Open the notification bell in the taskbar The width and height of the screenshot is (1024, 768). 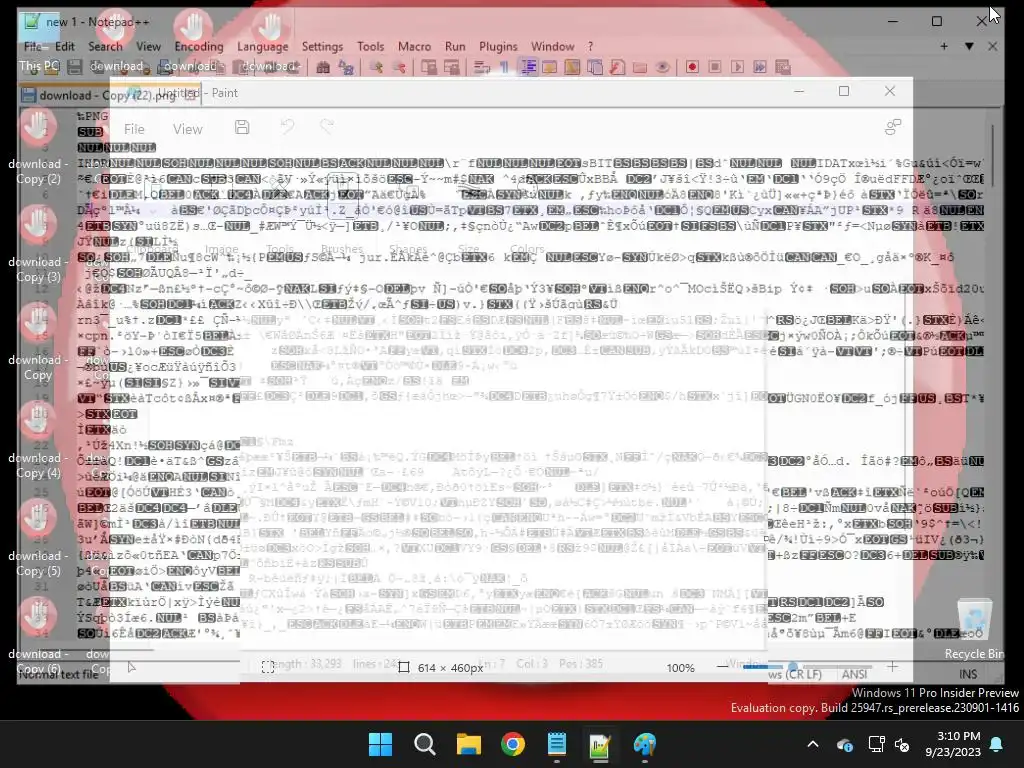coord(997,744)
